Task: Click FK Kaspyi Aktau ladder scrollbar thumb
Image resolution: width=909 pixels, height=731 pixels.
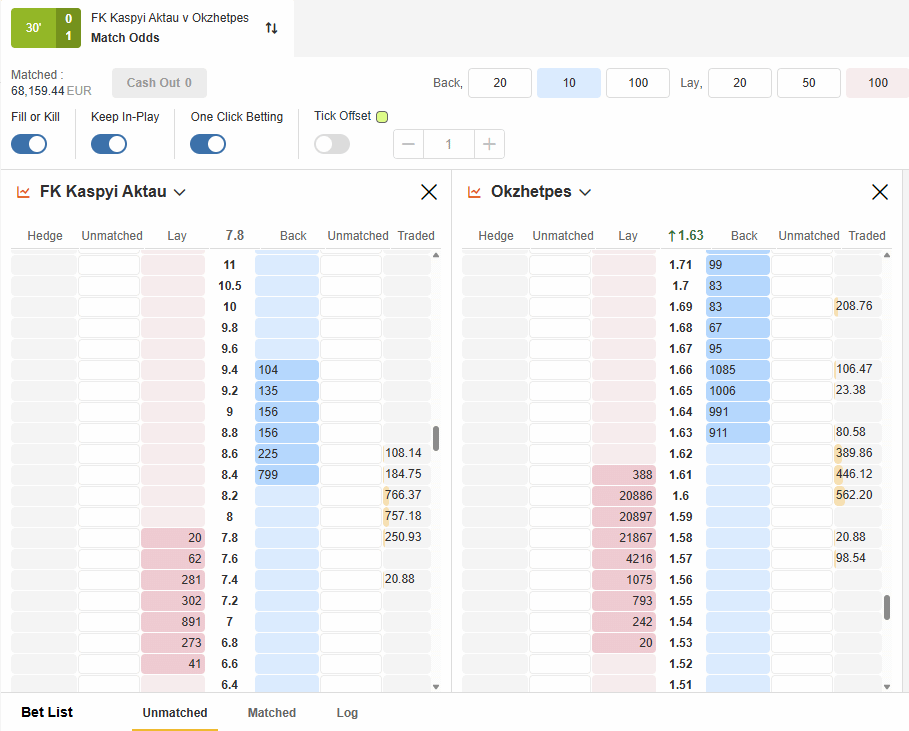Action: coord(436,438)
